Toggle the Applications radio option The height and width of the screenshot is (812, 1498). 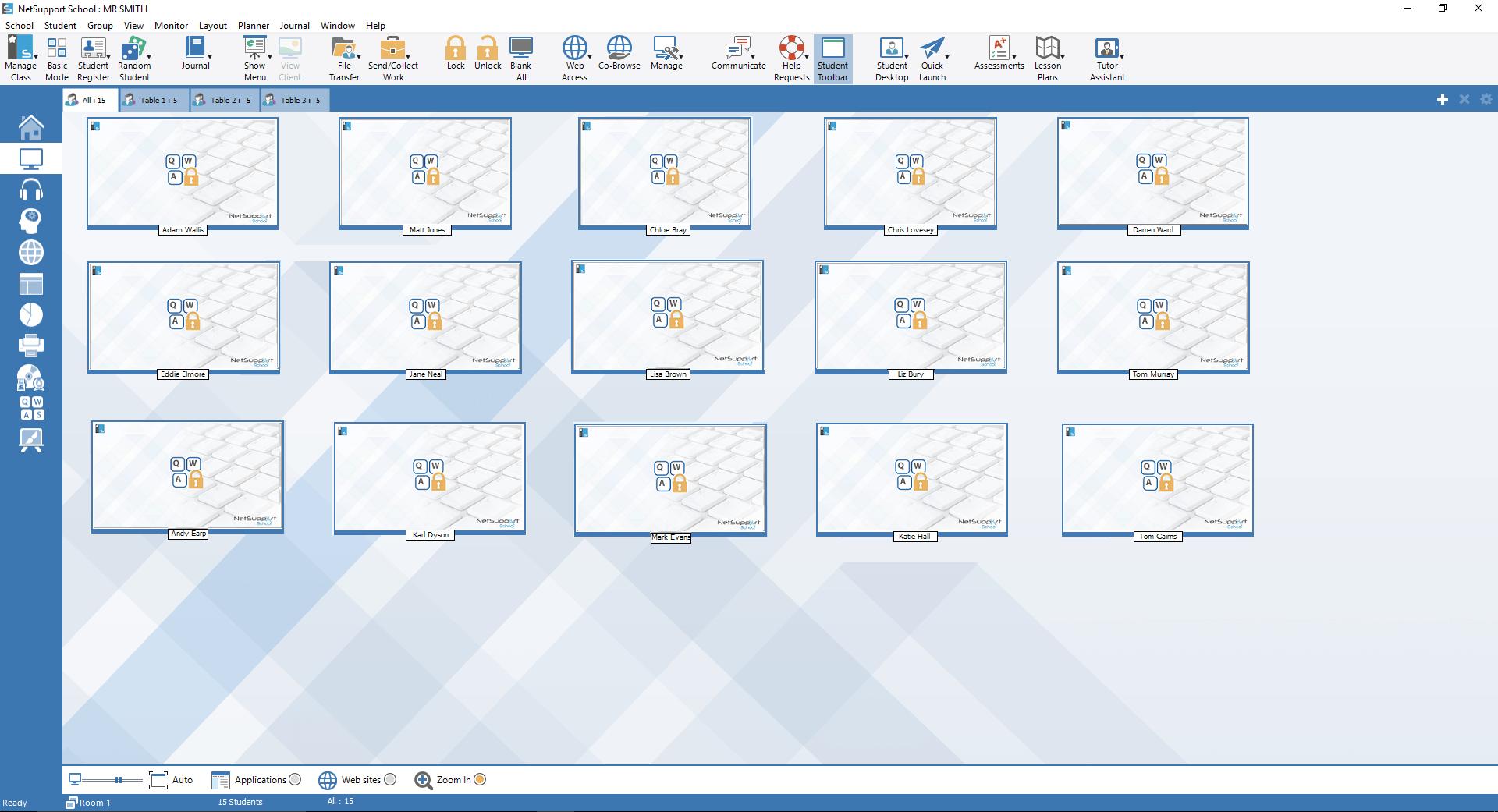click(295, 779)
